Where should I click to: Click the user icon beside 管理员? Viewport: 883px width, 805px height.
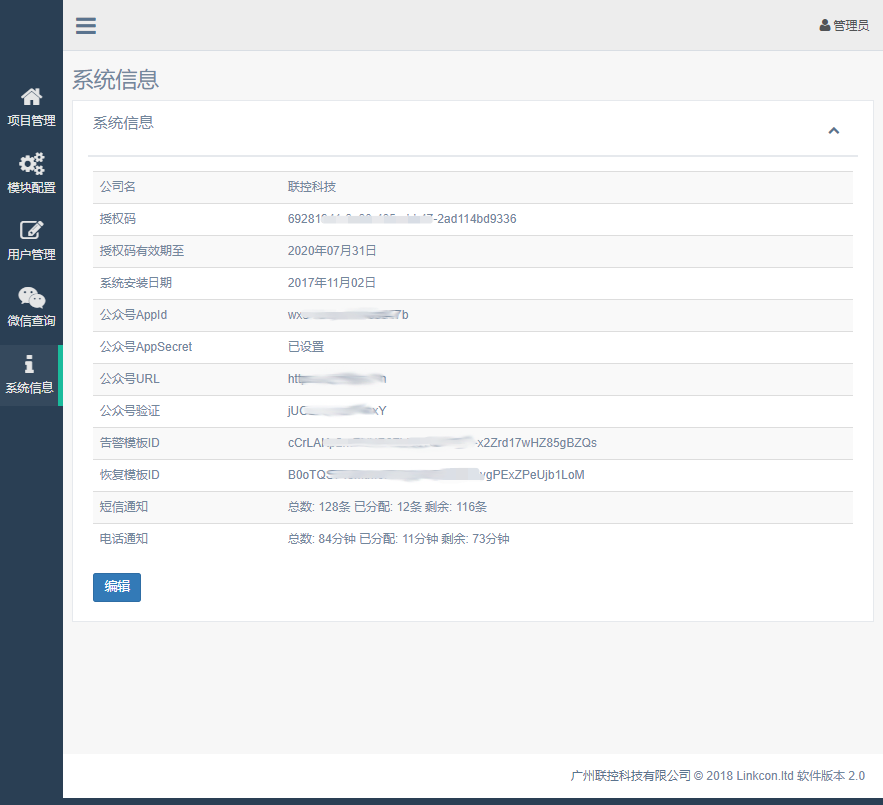tap(825, 26)
